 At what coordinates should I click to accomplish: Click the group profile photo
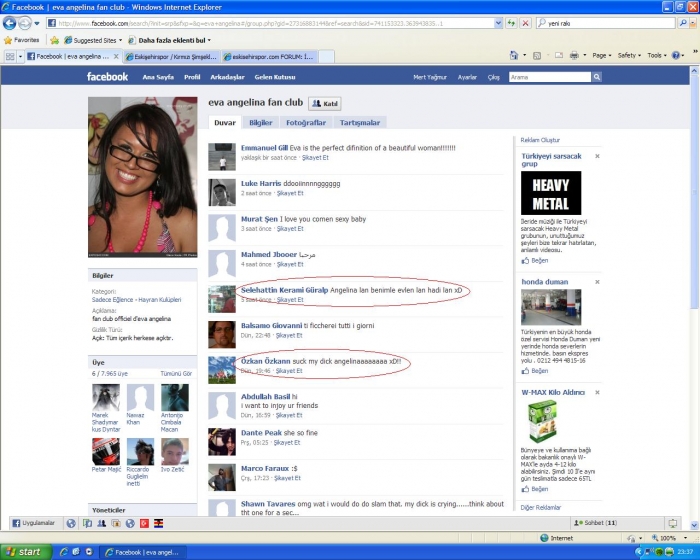point(142,177)
